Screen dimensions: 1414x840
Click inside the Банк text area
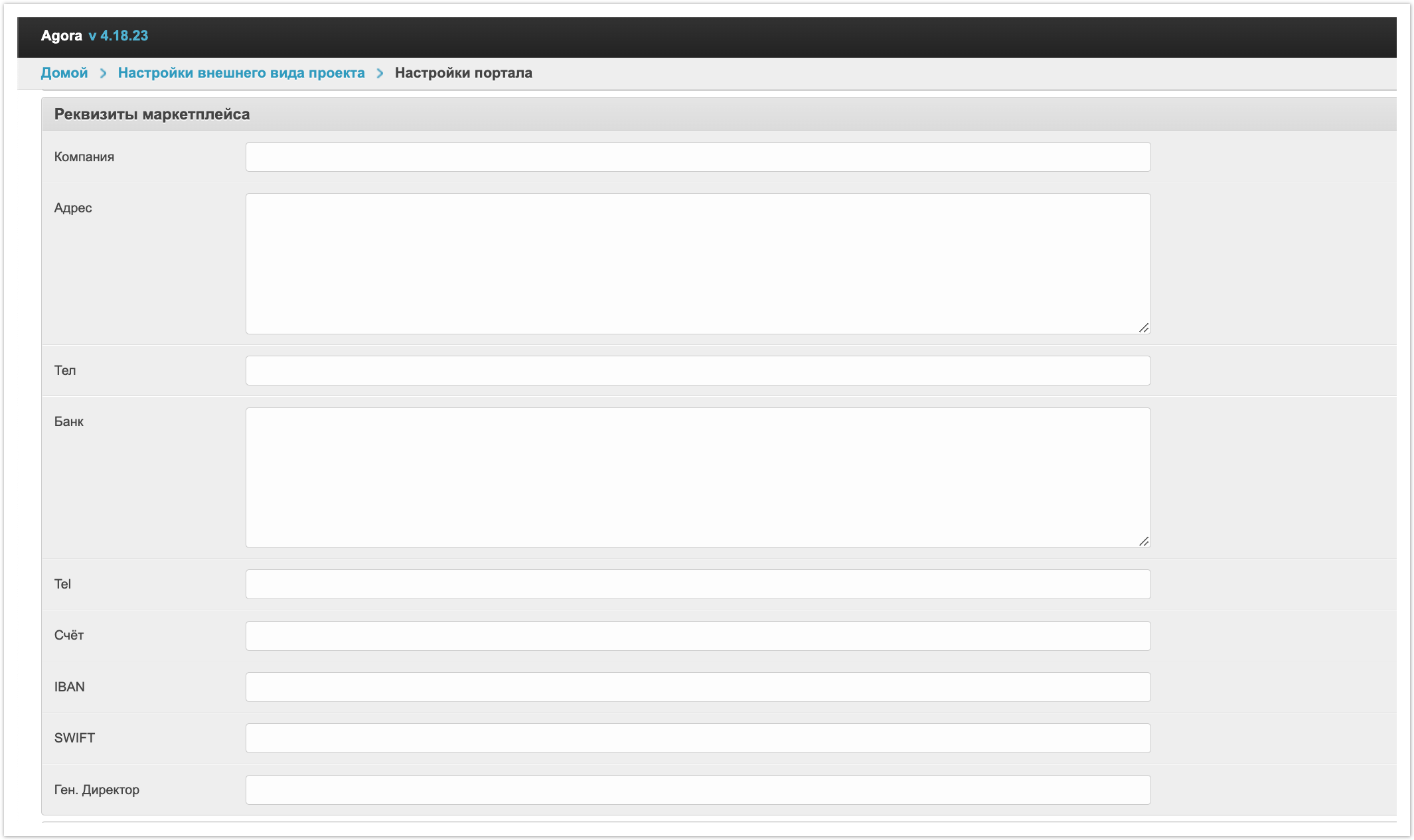tap(698, 477)
